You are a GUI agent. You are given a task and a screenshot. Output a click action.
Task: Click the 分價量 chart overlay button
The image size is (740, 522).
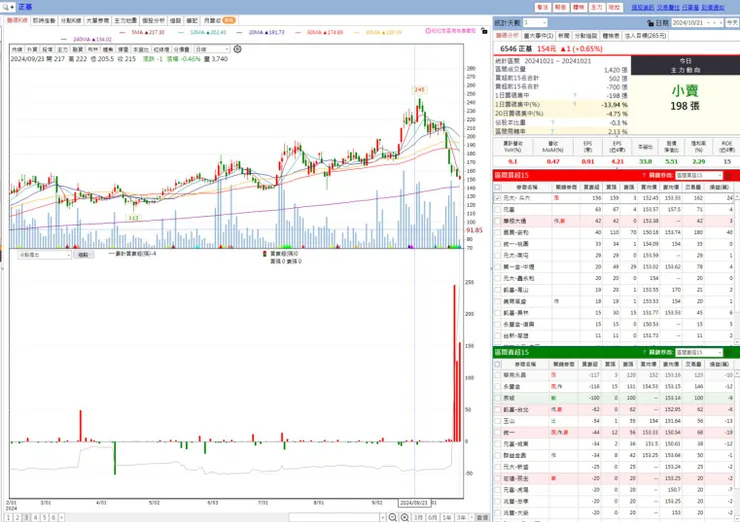(x=182, y=49)
